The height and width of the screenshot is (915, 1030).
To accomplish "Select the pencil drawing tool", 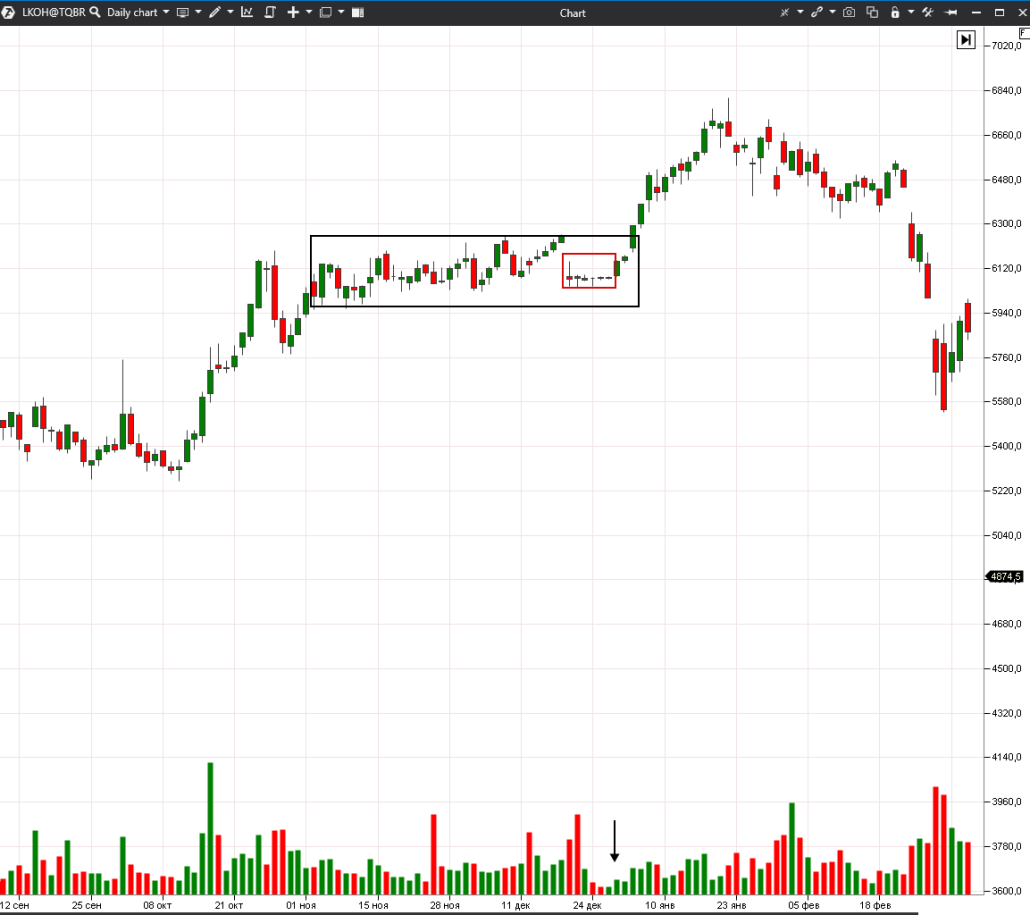I will click(215, 13).
